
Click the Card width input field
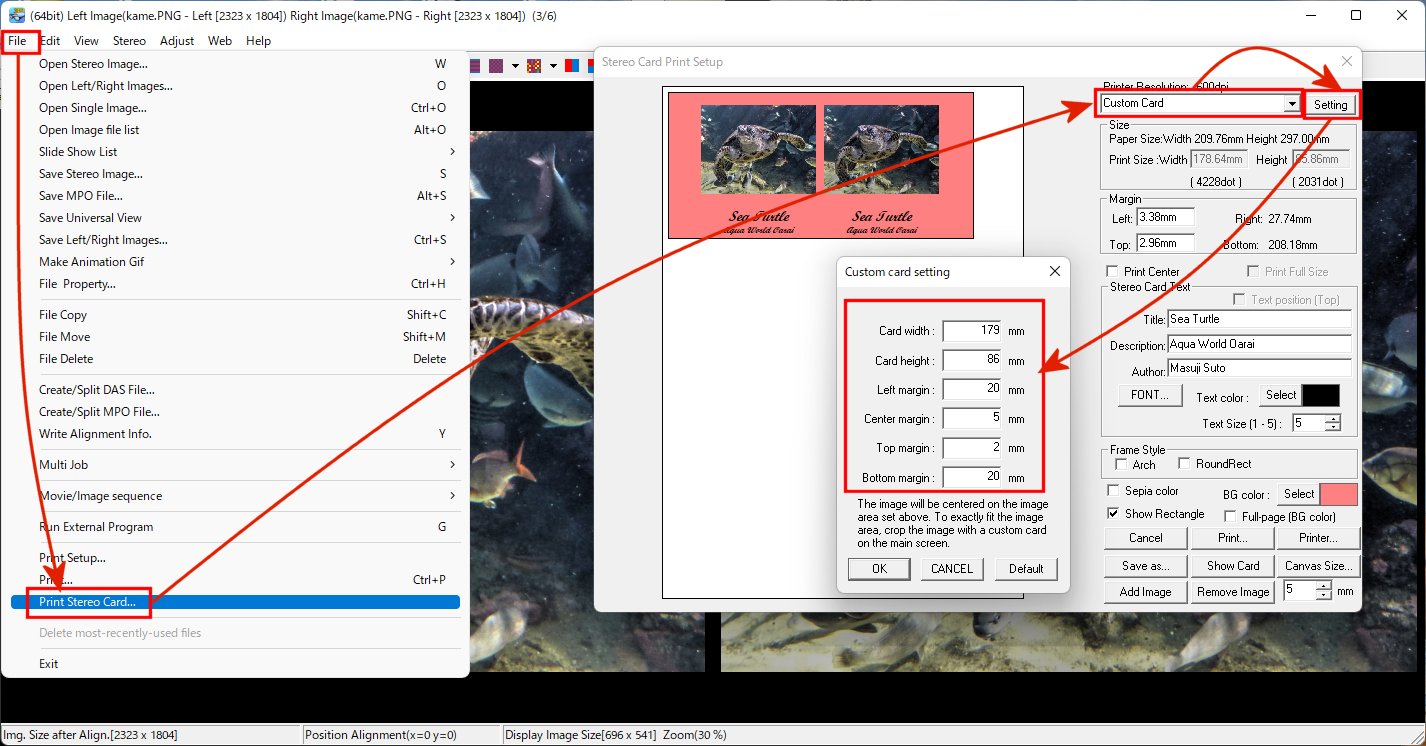coord(970,331)
